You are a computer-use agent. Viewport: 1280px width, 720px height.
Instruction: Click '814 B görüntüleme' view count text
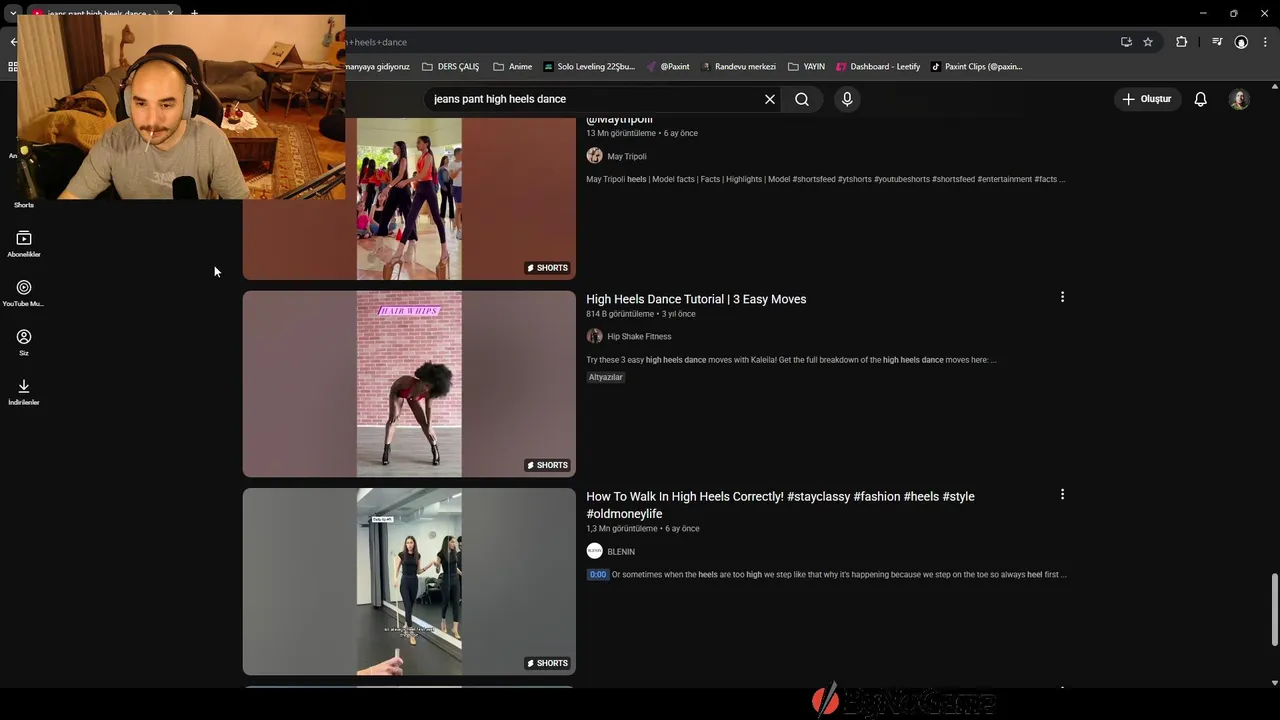[620, 314]
